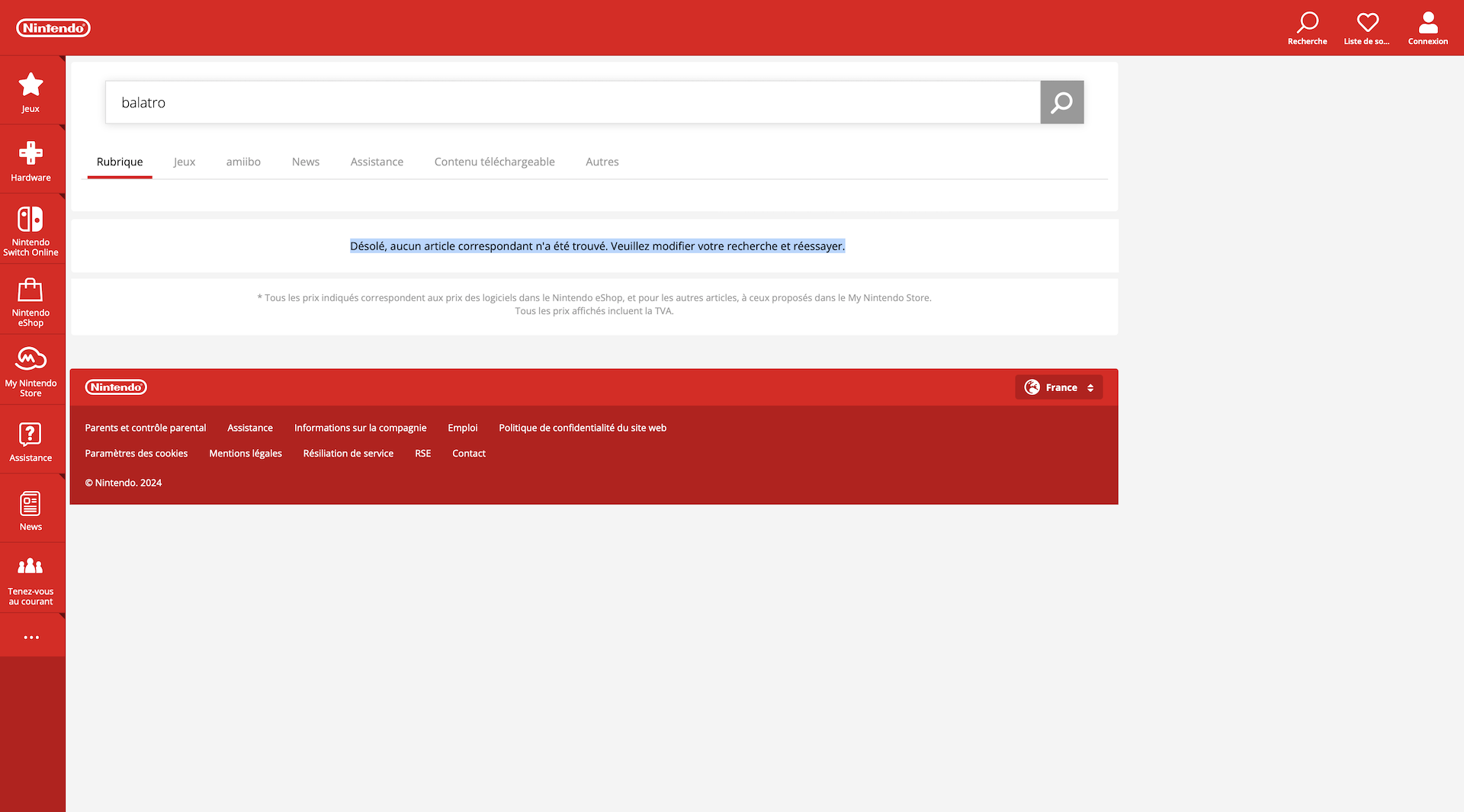The width and height of the screenshot is (1464, 812).
Task: Open My Nintendo Store in sidebar
Action: (x=30, y=371)
